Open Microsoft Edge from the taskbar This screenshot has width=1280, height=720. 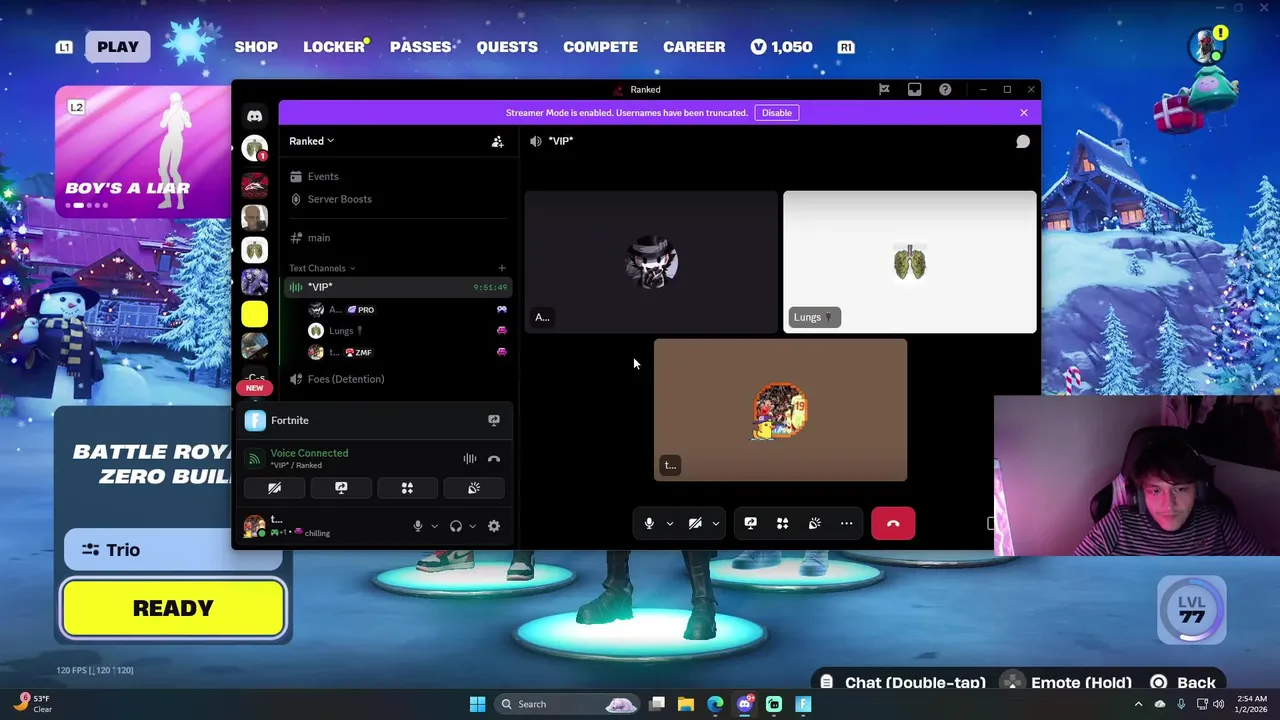(x=715, y=704)
